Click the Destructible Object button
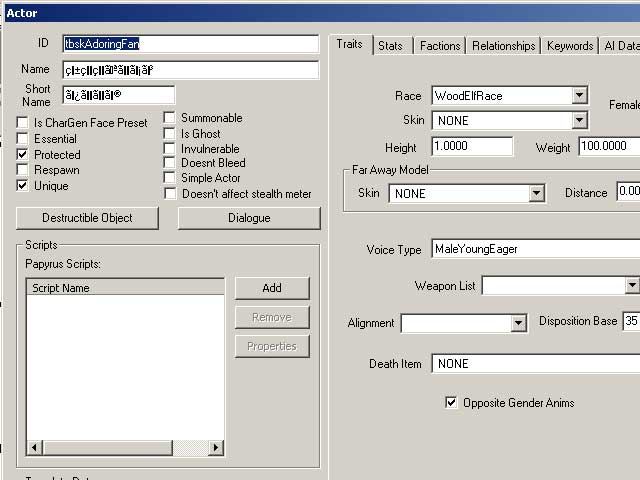Viewport: 640px width, 480px height. [x=87, y=218]
